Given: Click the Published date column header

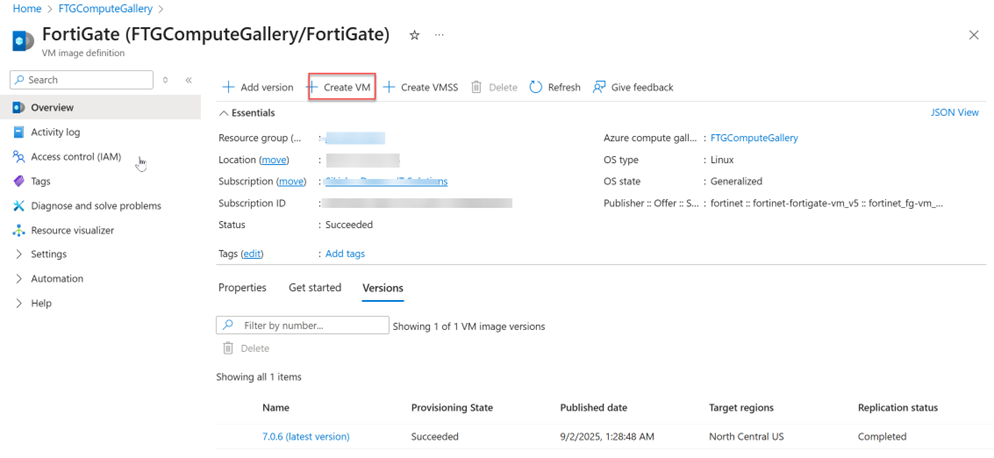Looking at the screenshot, I should [x=594, y=408].
